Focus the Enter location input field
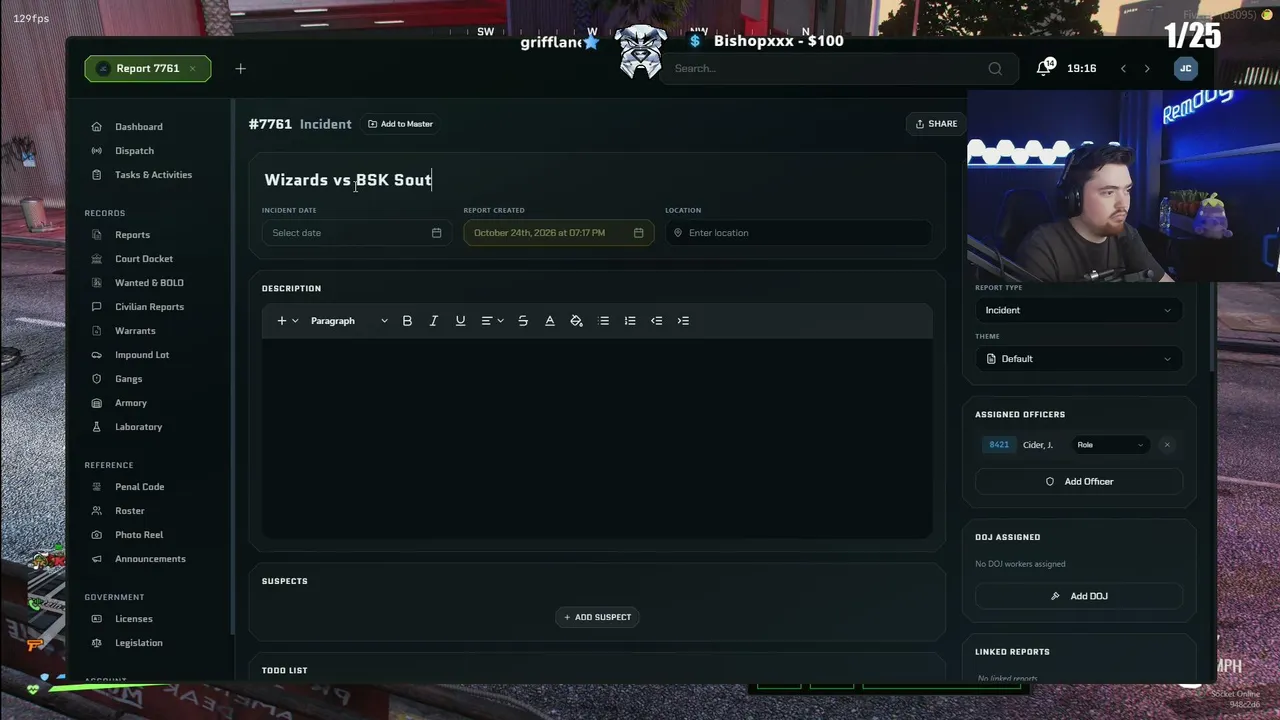The image size is (1280, 720). pos(798,233)
